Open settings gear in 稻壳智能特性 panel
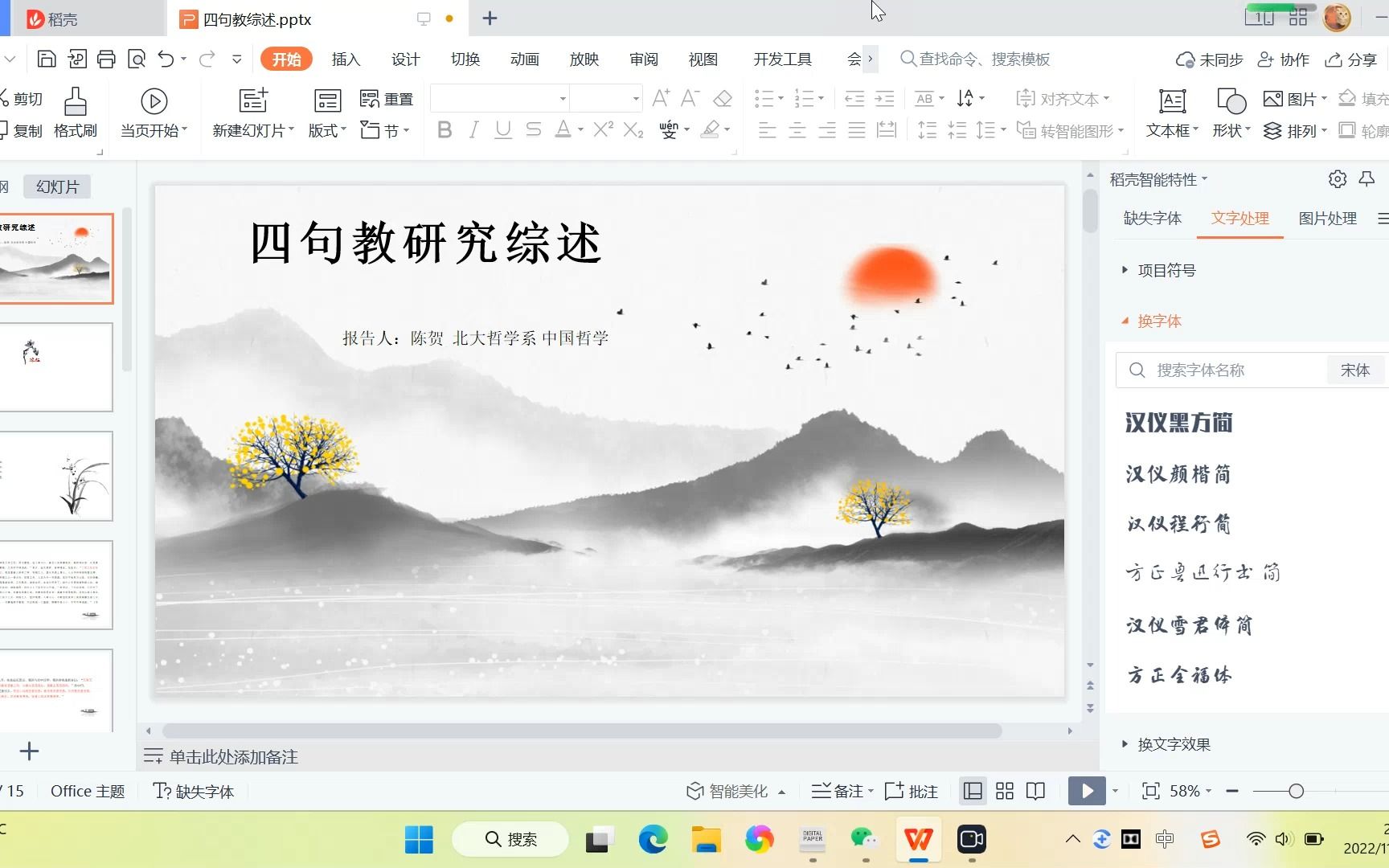 [x=1337, y=179]
